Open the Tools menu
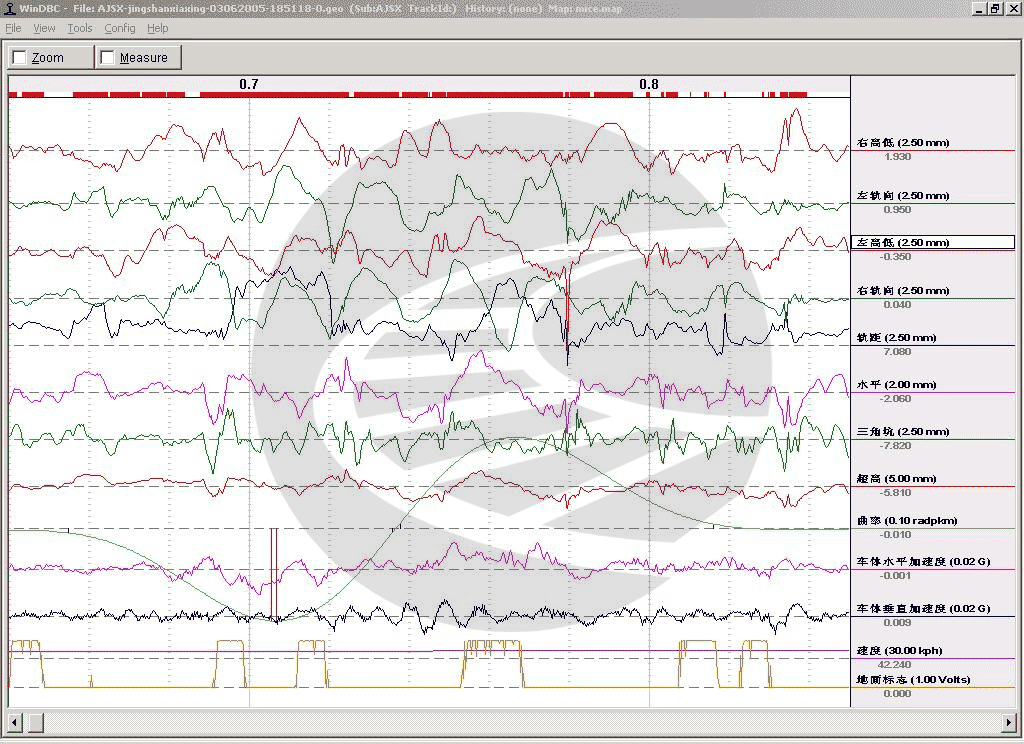 tap(80, 28)
